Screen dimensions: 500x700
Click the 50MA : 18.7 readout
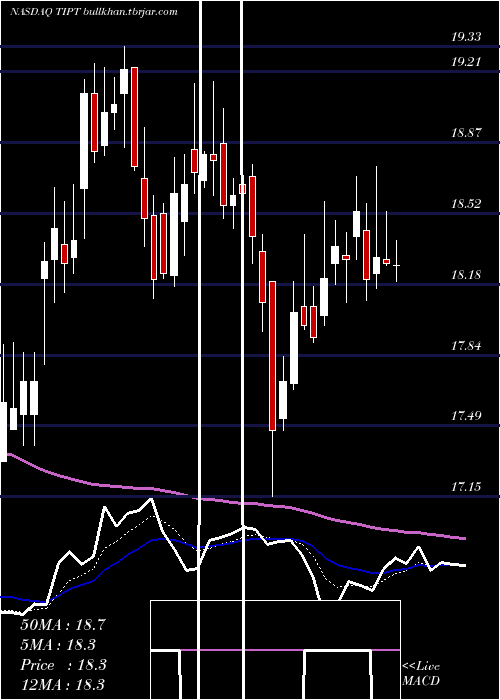(63, 625)
